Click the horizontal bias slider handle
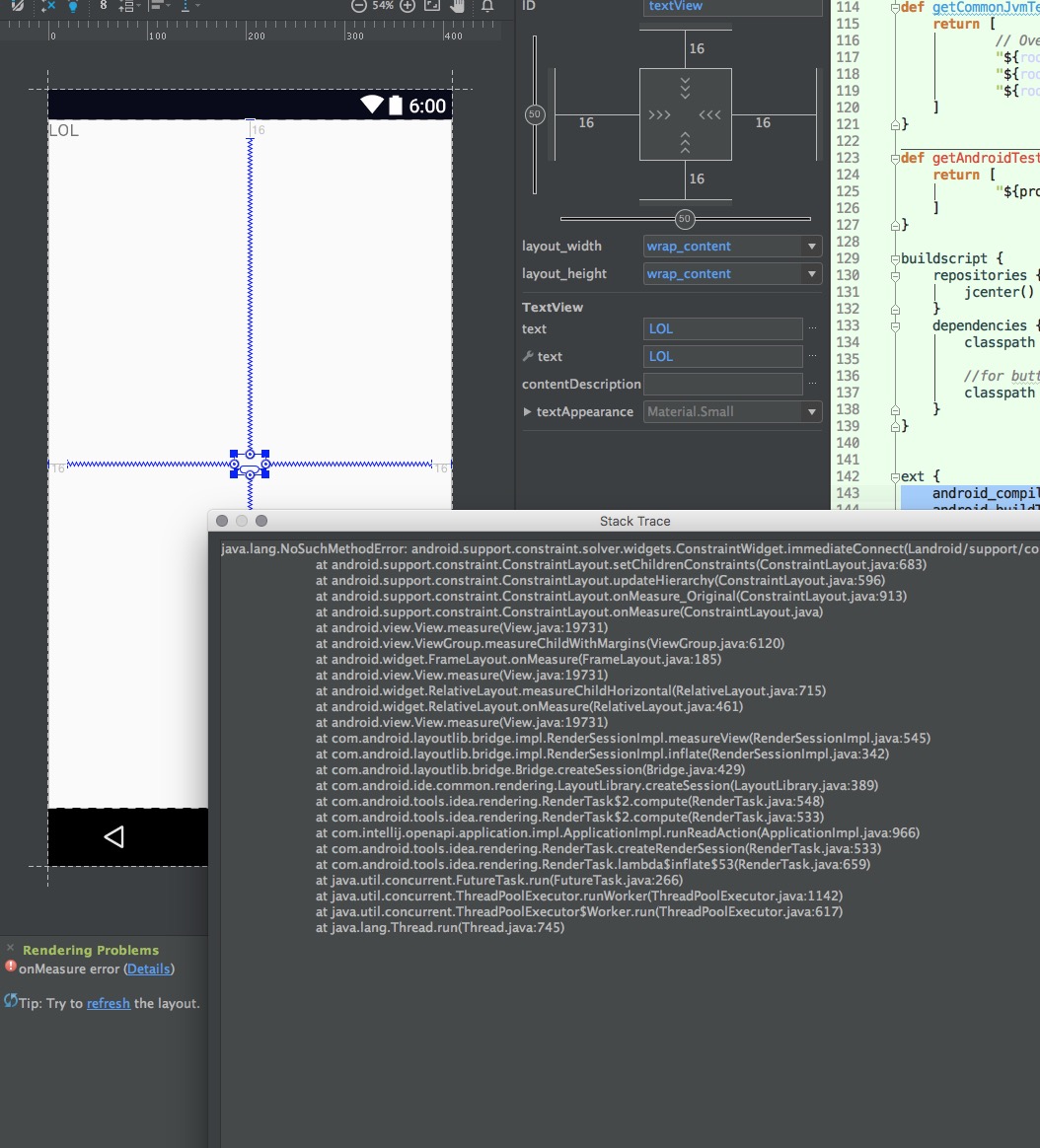 (684, 219)
